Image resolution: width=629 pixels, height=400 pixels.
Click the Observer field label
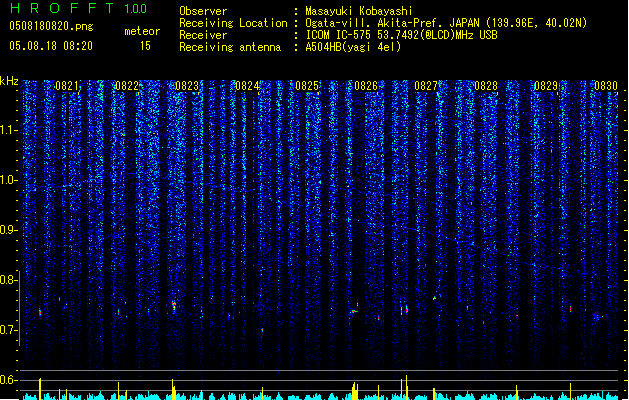click(203, 11)
